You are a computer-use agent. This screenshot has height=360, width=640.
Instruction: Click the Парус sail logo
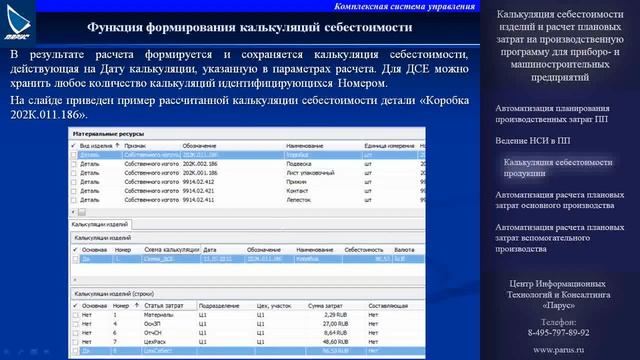point(18,21)
